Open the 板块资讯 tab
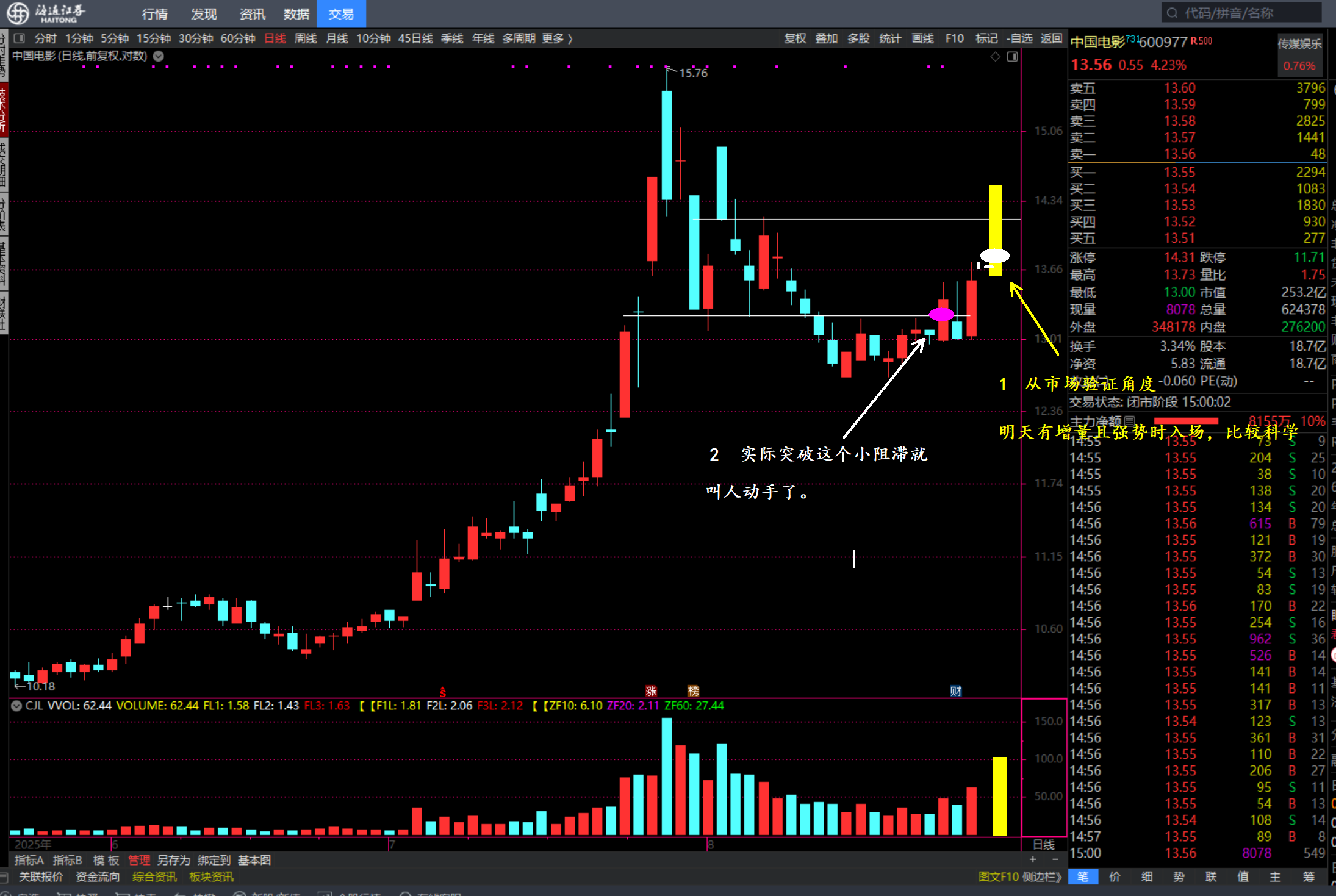The height and width of the screenshot is (896, 1336). (x=211, y=876)
